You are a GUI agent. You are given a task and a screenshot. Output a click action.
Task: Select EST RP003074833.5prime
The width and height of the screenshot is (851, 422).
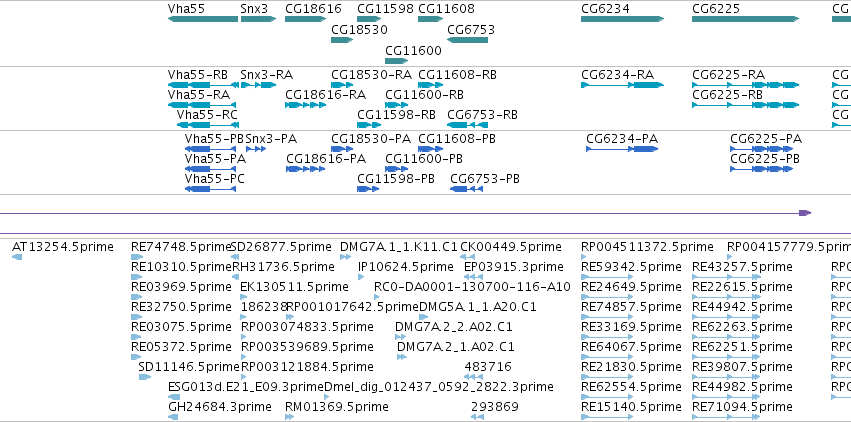point(244,337)
